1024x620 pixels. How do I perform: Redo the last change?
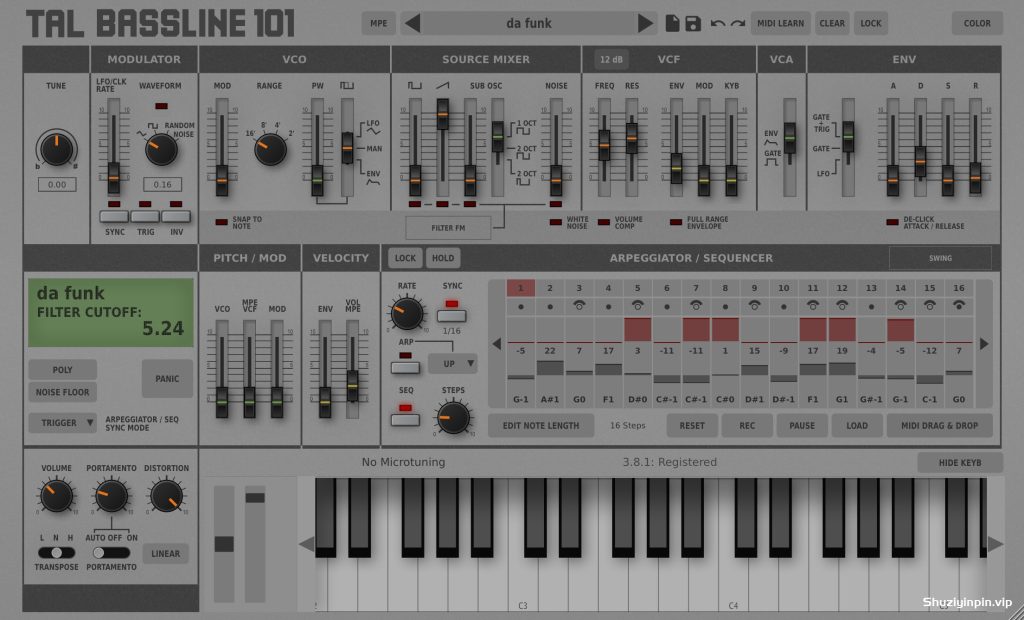tap(738, 24)
